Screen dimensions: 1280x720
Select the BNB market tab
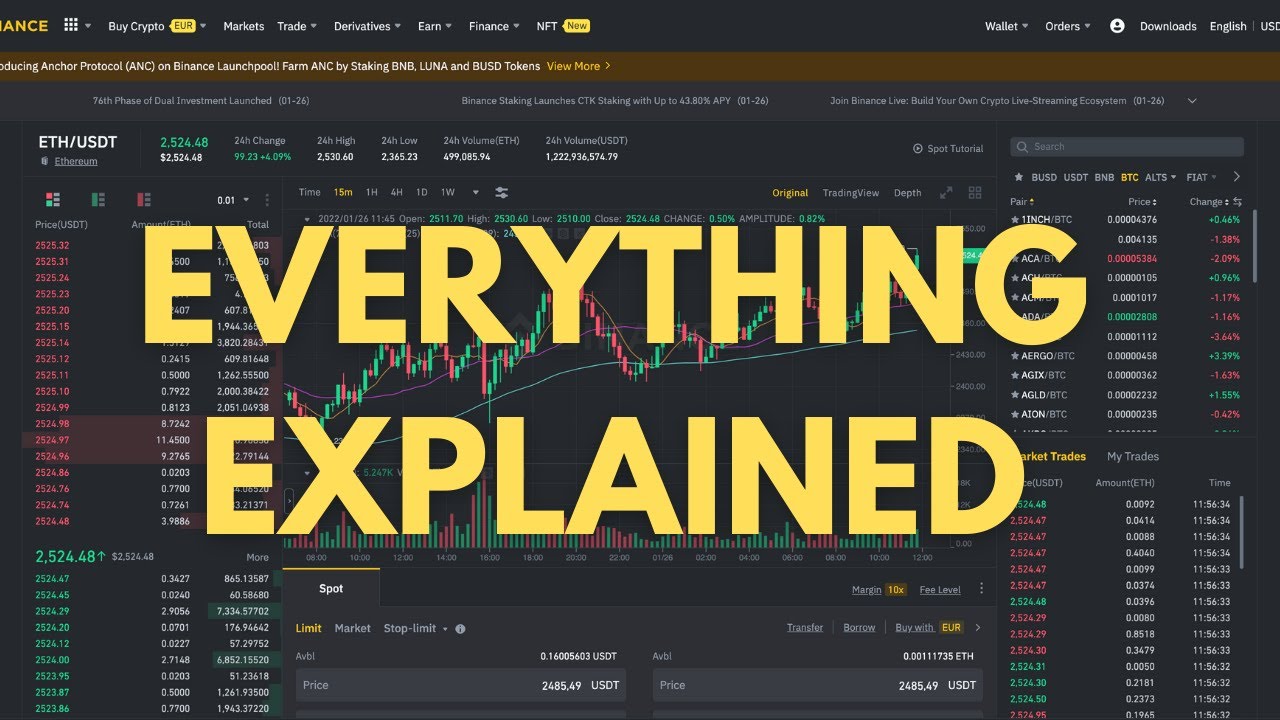pyautogui.click(x=1104, y=177)
